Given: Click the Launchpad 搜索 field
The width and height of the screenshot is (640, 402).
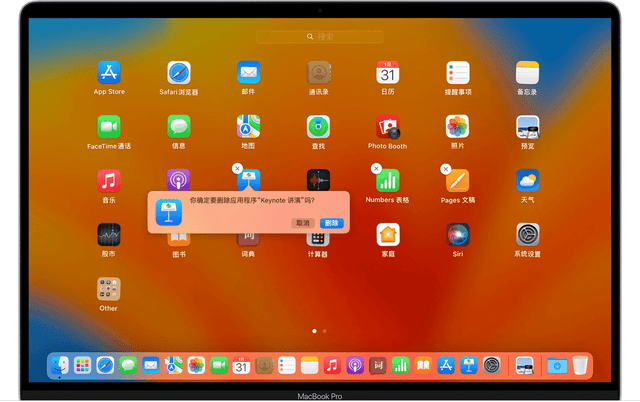Looking at the screenshot, I should (x=320, y=37).
